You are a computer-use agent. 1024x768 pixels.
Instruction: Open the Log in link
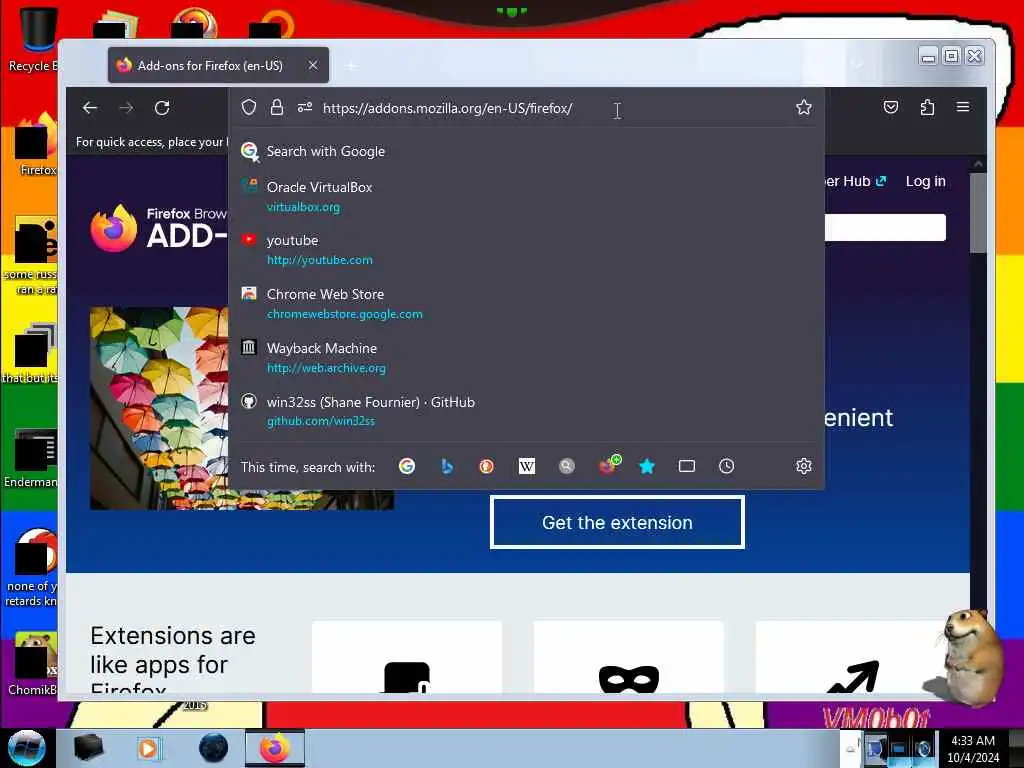(x=925, y=182)
